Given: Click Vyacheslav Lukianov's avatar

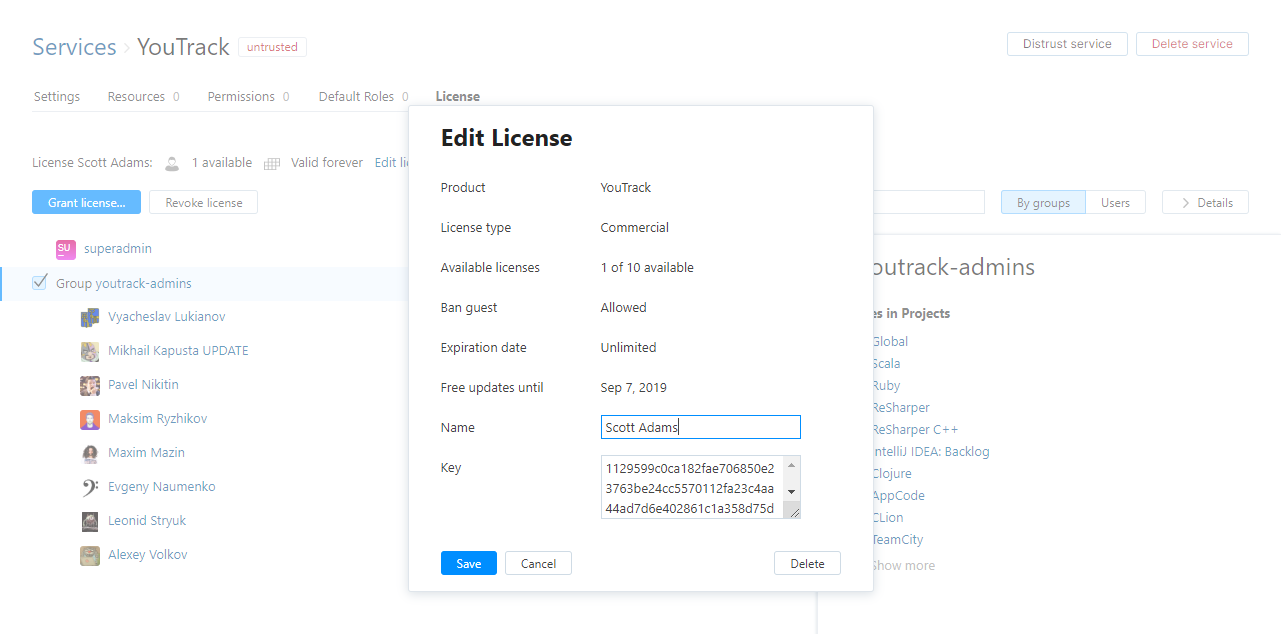Looking at the screenshot, I should pos(90,317).
